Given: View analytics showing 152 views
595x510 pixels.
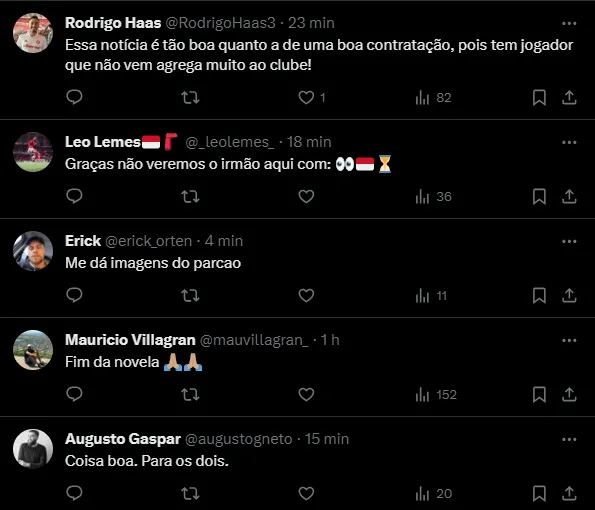Looking at the screenshot, I should [436, 395].
